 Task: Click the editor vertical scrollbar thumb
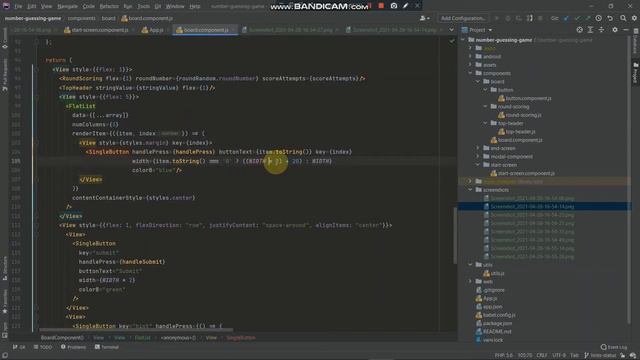coord(455,236)
